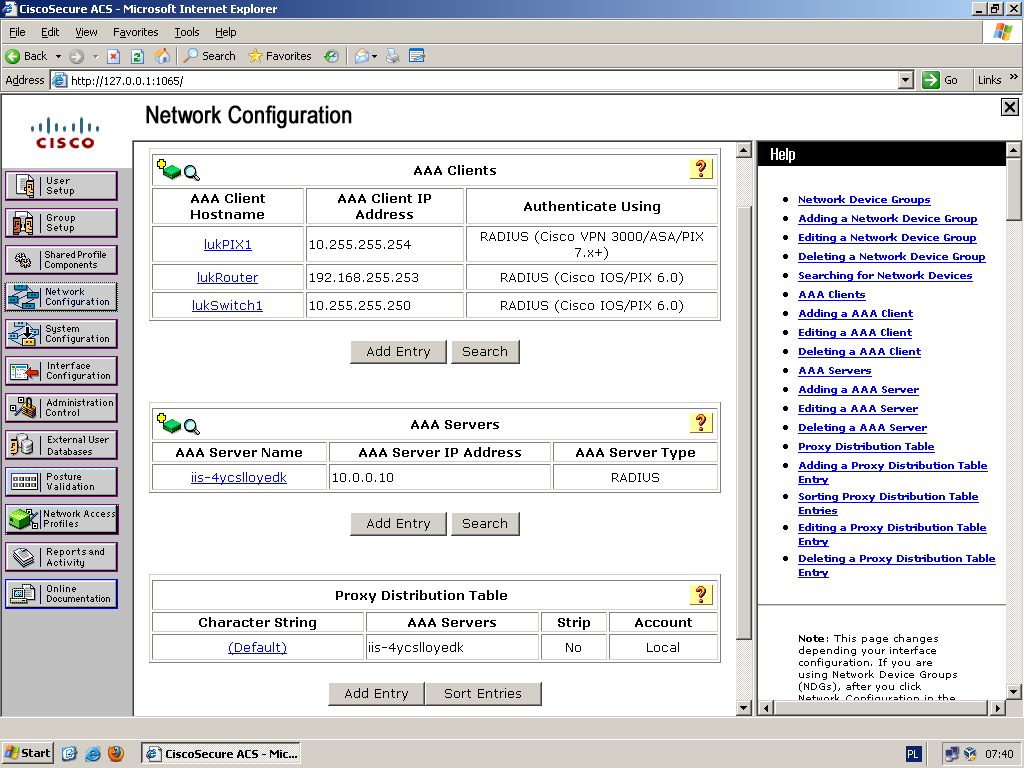Open Online Documentation
1024x768 pixels.
click(61, 594)
